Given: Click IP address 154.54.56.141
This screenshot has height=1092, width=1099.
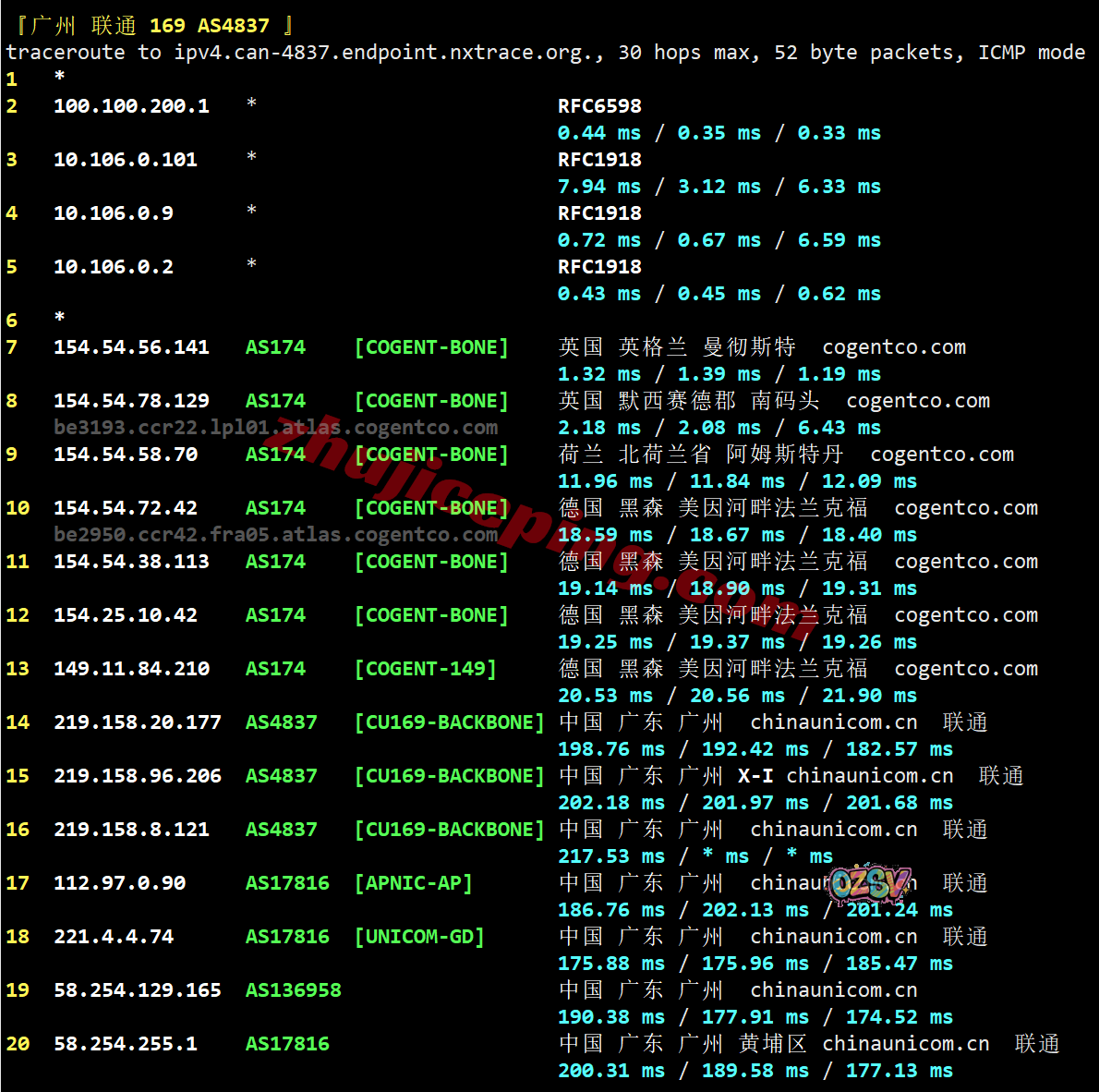Looking at the screenshot, I should 131,347.
